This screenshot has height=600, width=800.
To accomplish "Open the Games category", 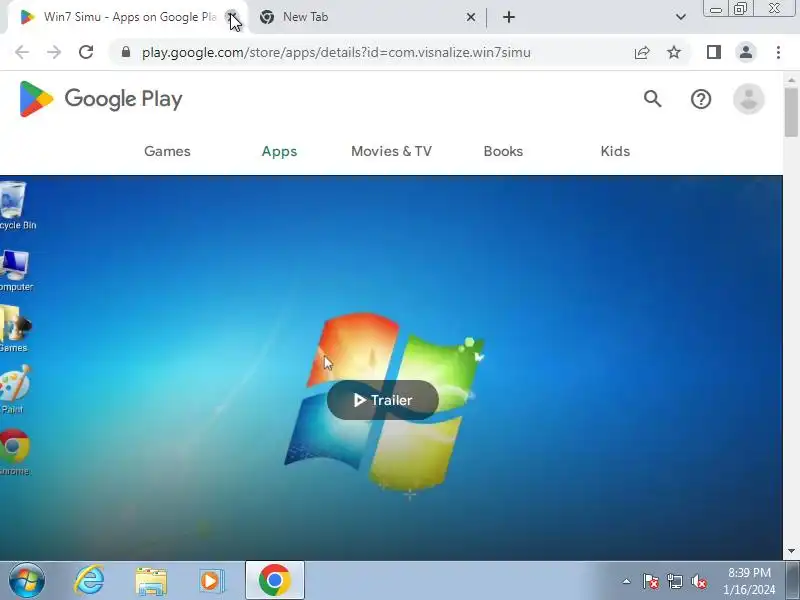I will click(x=167, y=152).
